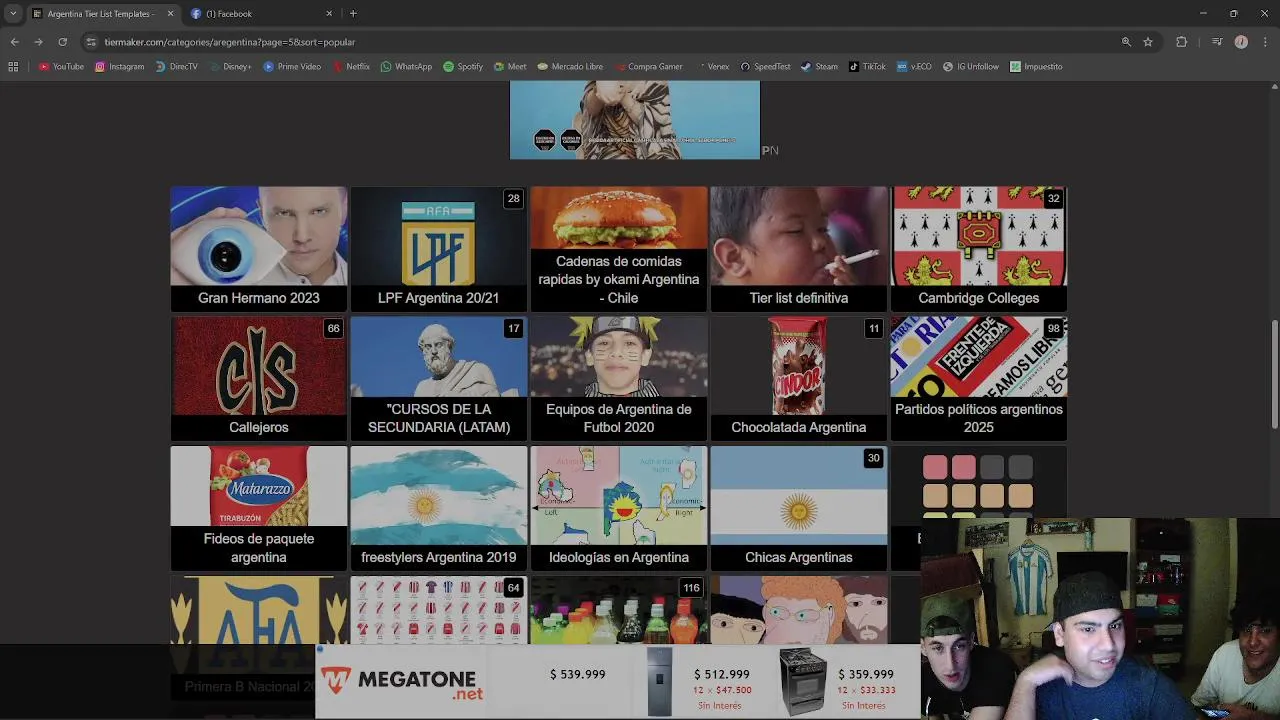This screenshot has width=1280, height=720.
Task: Switch to the Facebook tab
Action: tap(262, 14)
